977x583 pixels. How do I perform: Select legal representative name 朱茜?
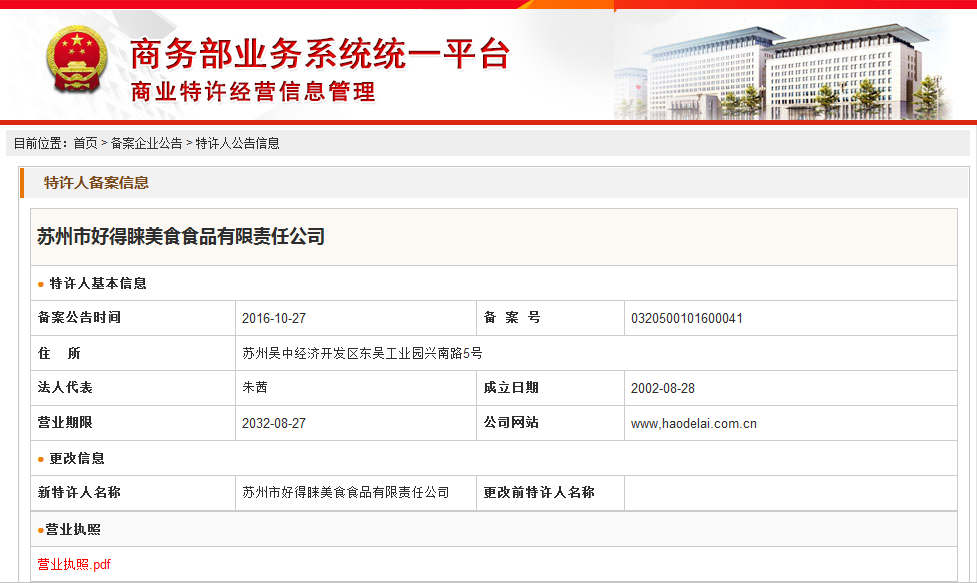[x=255, y=387]
